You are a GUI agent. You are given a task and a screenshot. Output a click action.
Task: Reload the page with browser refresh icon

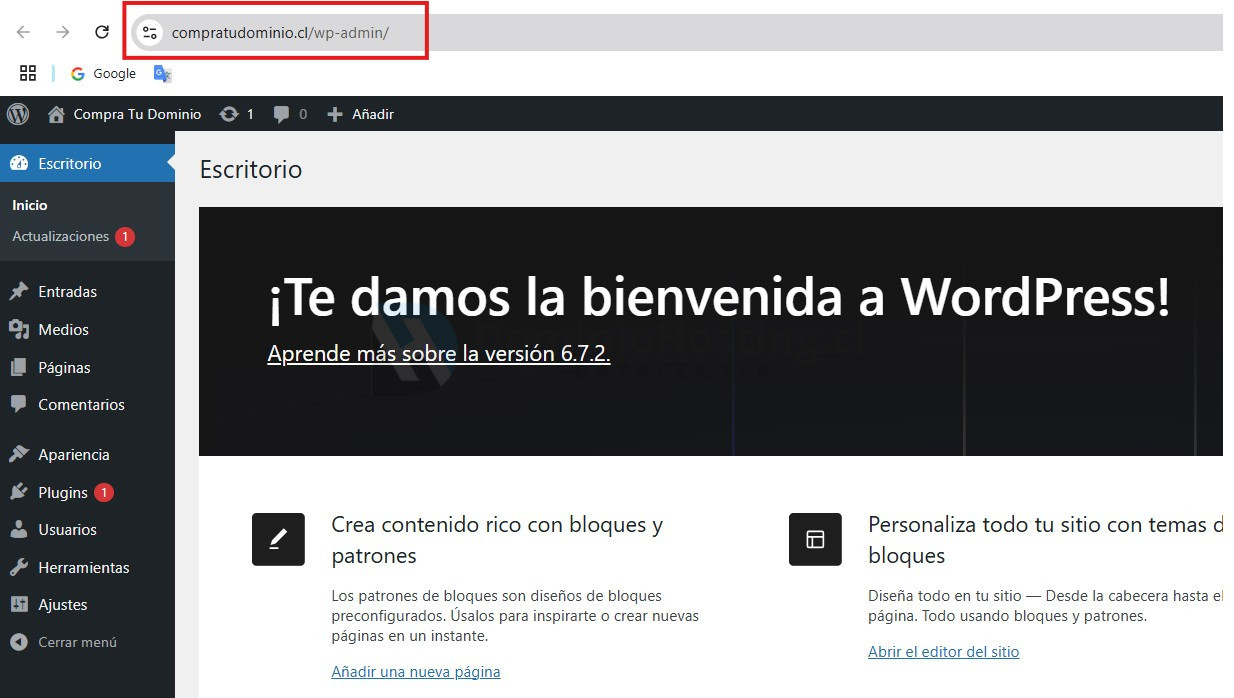pyautogui.click(x=102, y=32)
